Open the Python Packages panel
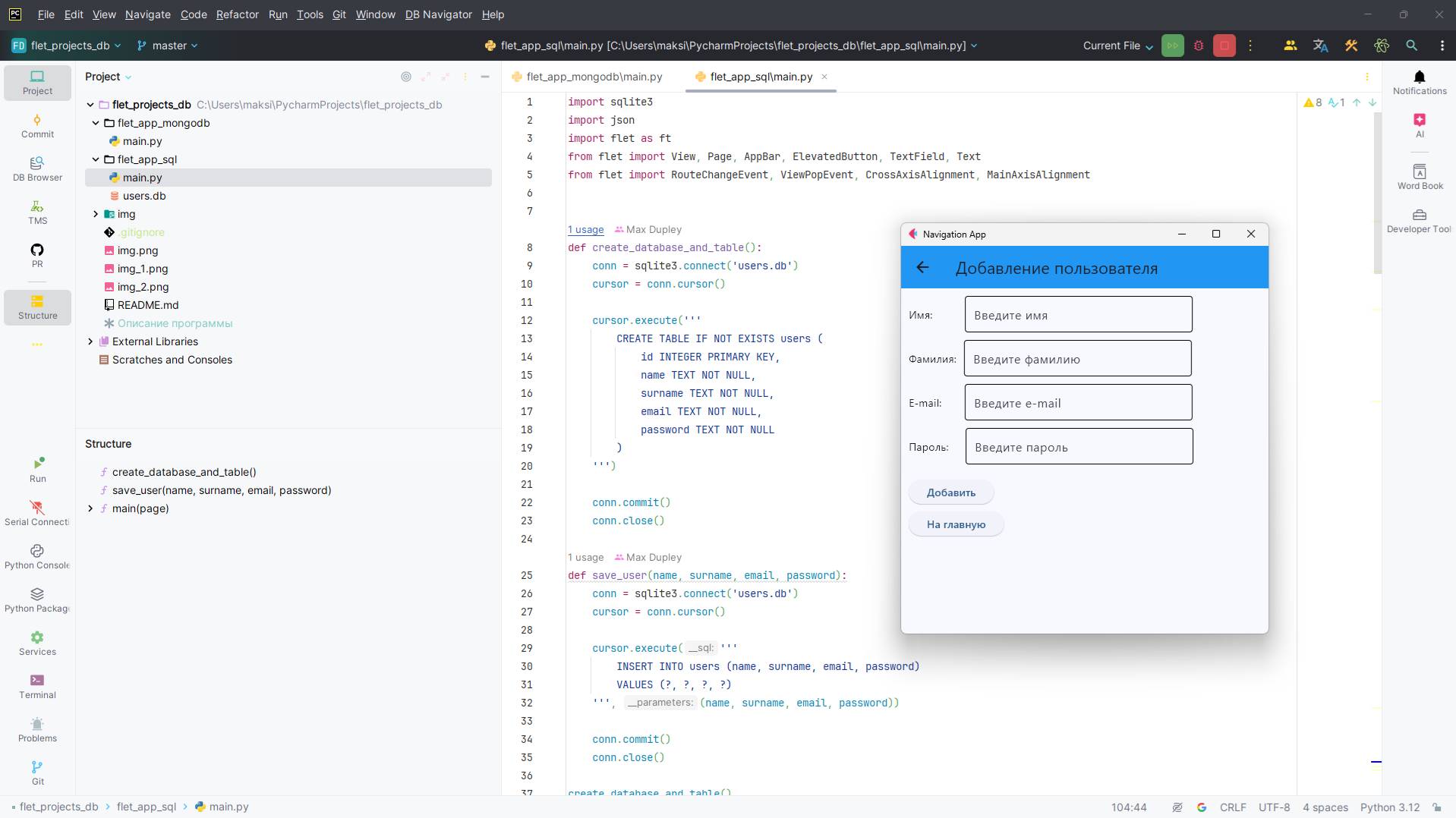The width and height of the screenshot is (1456, 818). click(36, 599)
